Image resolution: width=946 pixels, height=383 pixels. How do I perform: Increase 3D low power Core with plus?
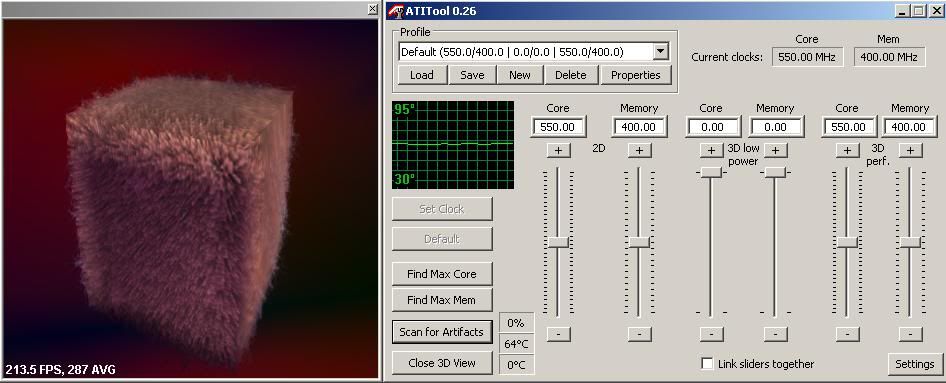(x=711, y=150)
